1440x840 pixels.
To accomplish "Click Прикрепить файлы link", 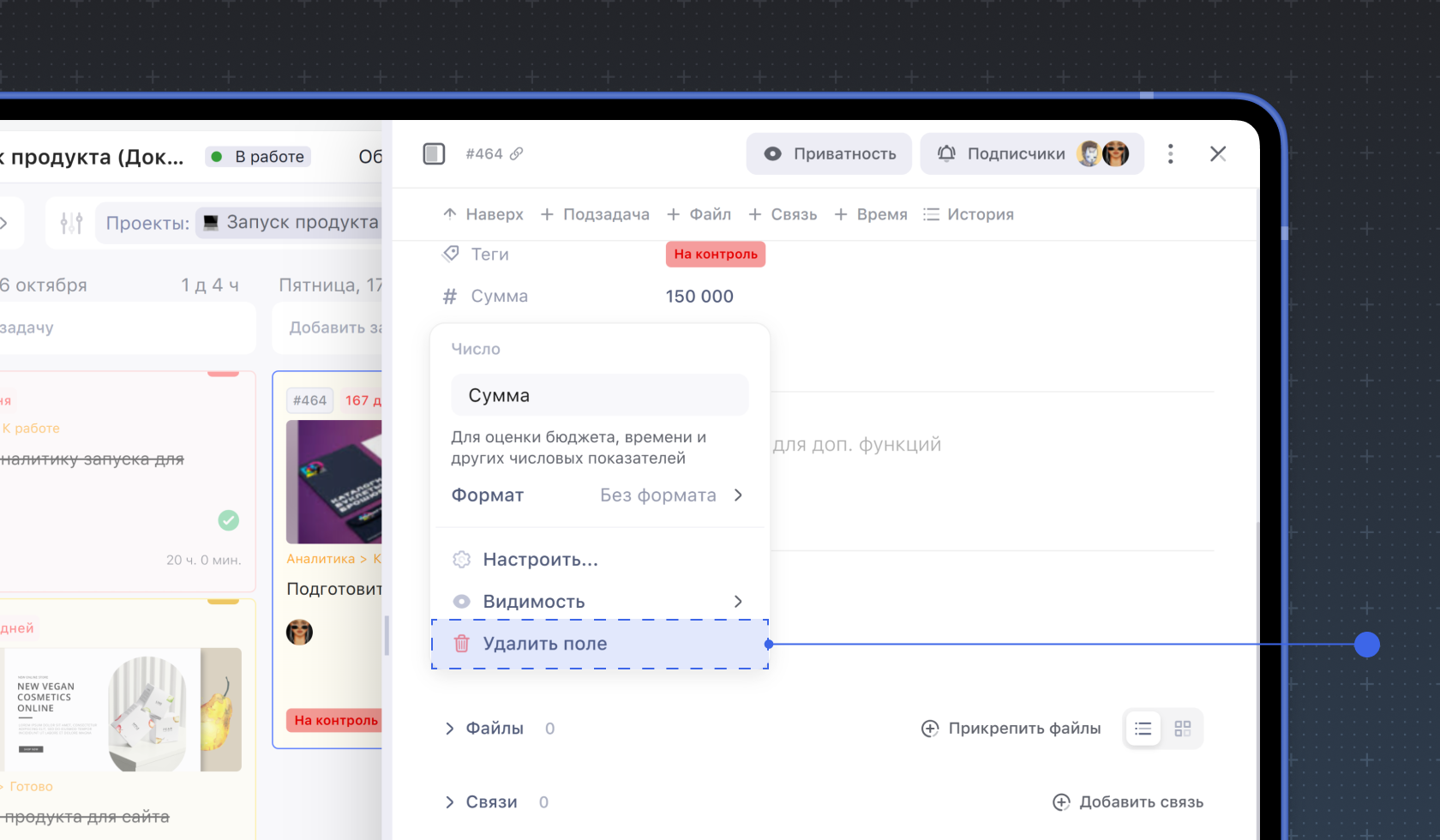I will (x=1011, y=729).
